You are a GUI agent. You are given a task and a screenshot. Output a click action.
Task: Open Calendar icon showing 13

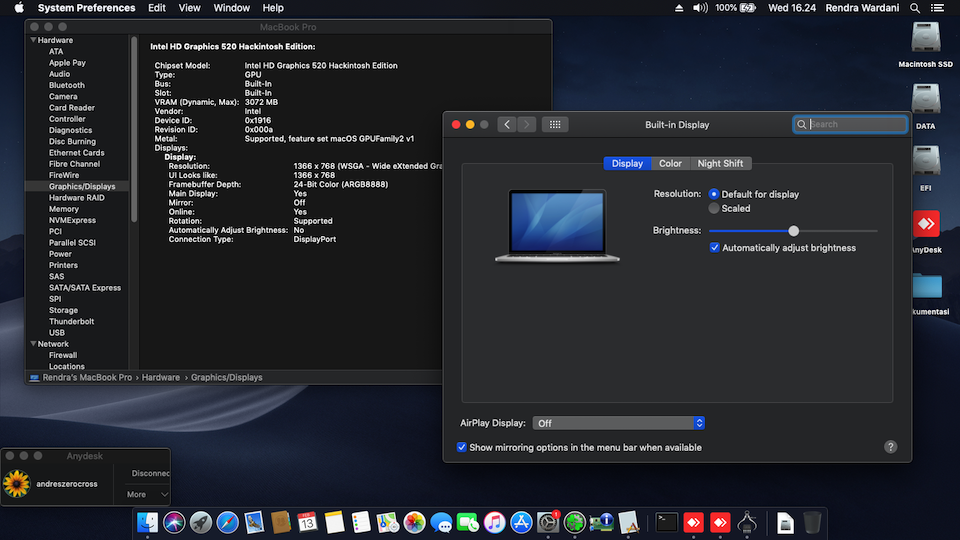[x=307, y=522]
